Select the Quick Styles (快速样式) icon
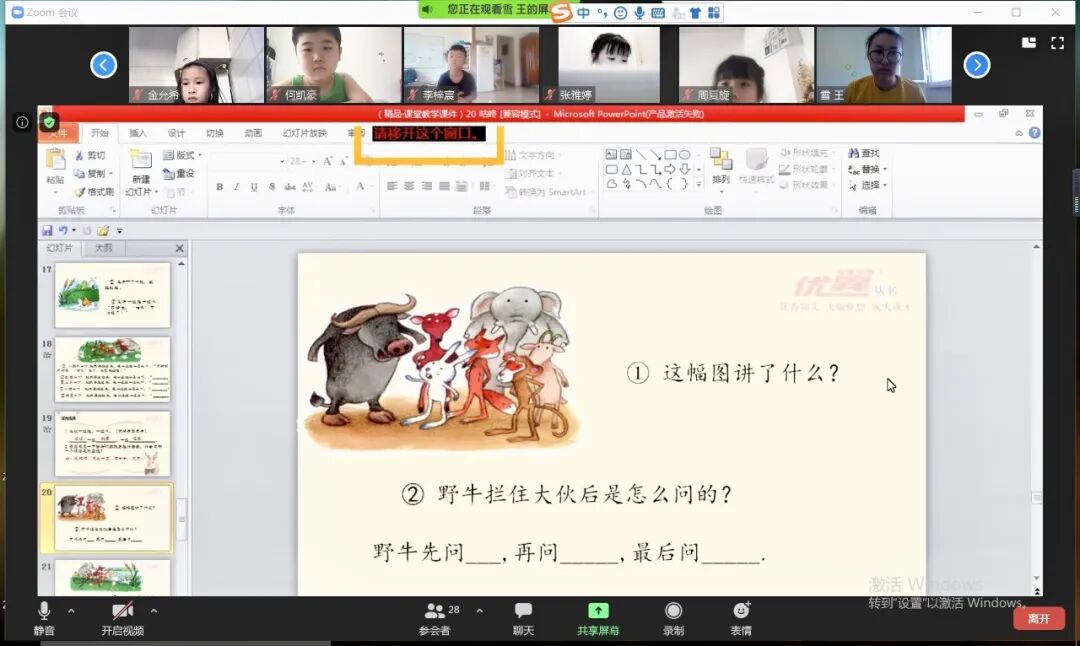 [x=756, y=160]
